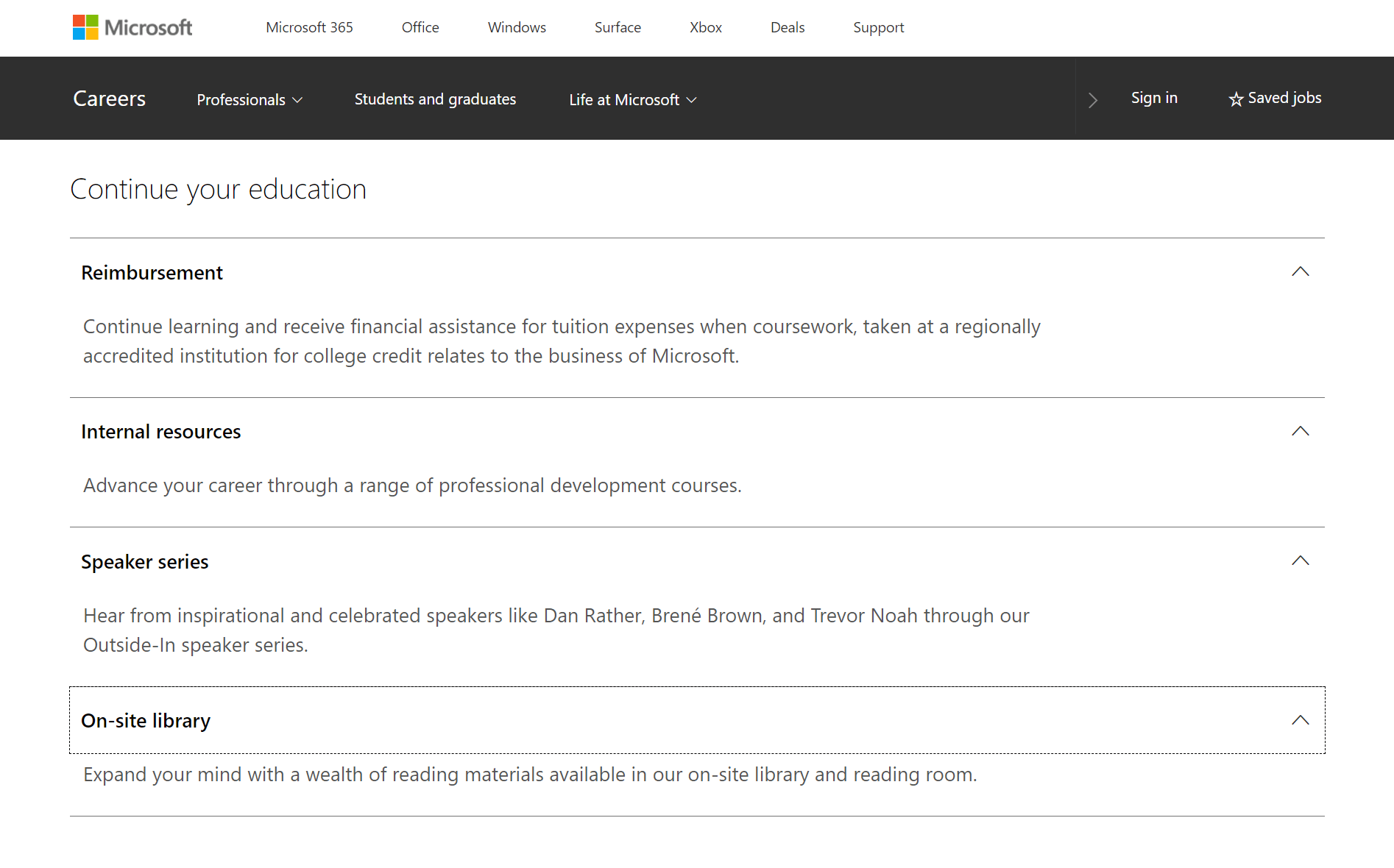The width and height of the screenshot is (1394, 868).
Task: Click the Internal resources heading
Action: click(161, 432)
